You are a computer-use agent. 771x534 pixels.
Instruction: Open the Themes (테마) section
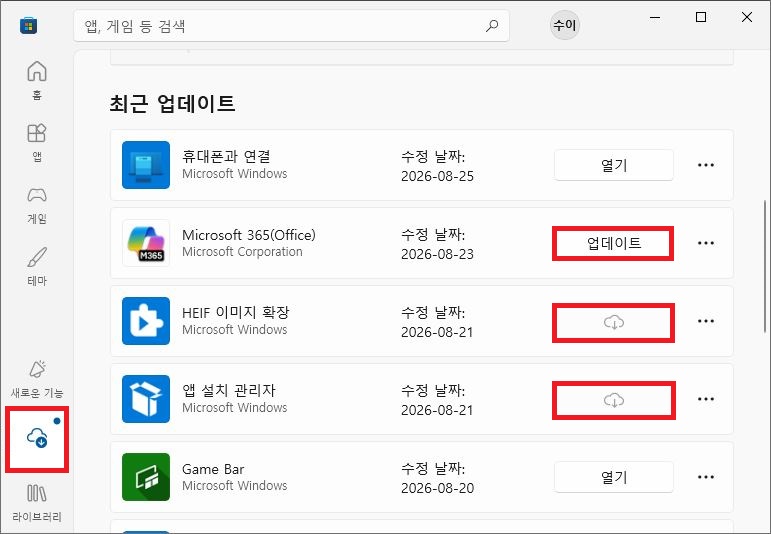click(x=37, y=266)
